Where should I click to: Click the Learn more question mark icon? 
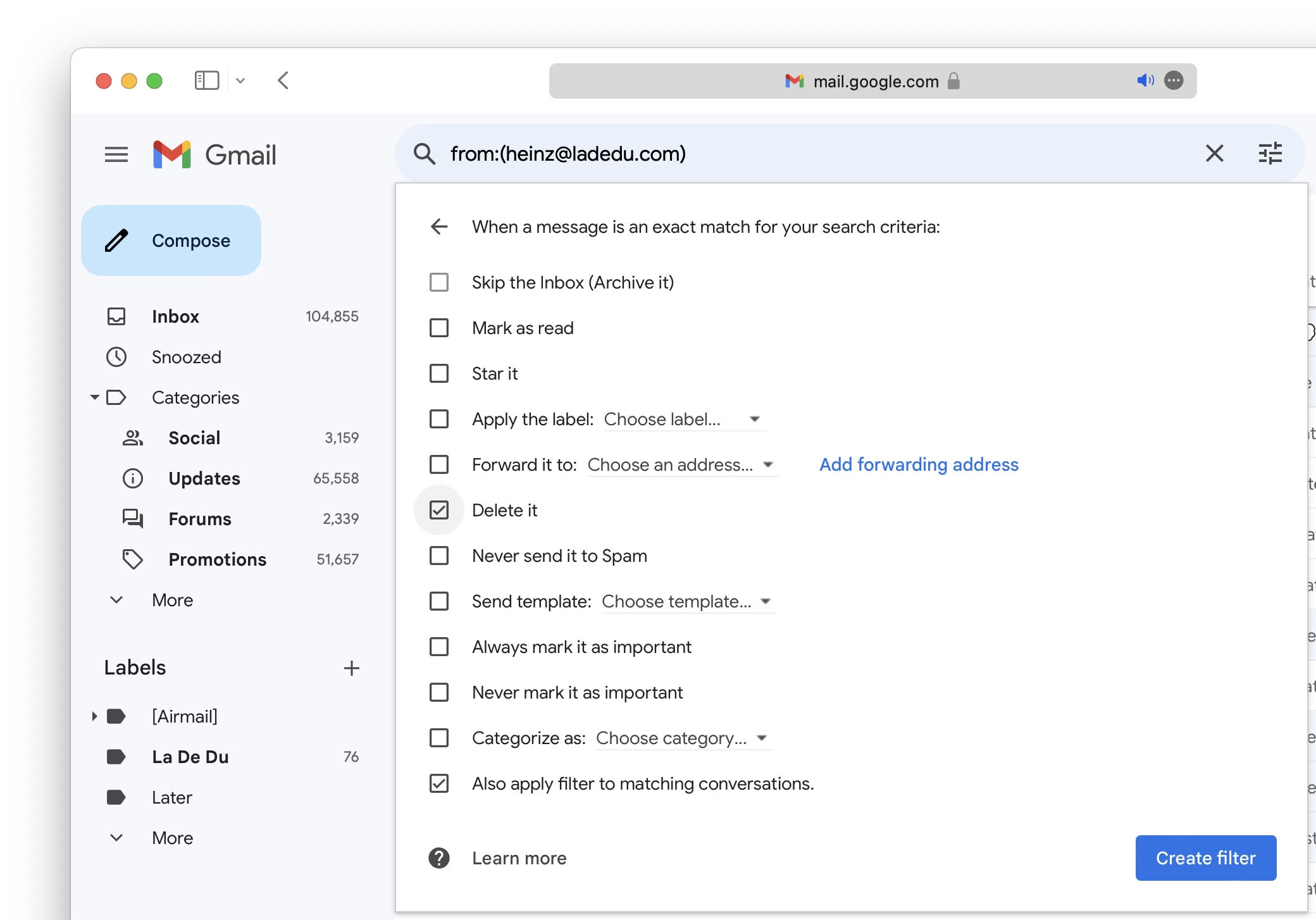pyautogui.click(x=439, y=858)
